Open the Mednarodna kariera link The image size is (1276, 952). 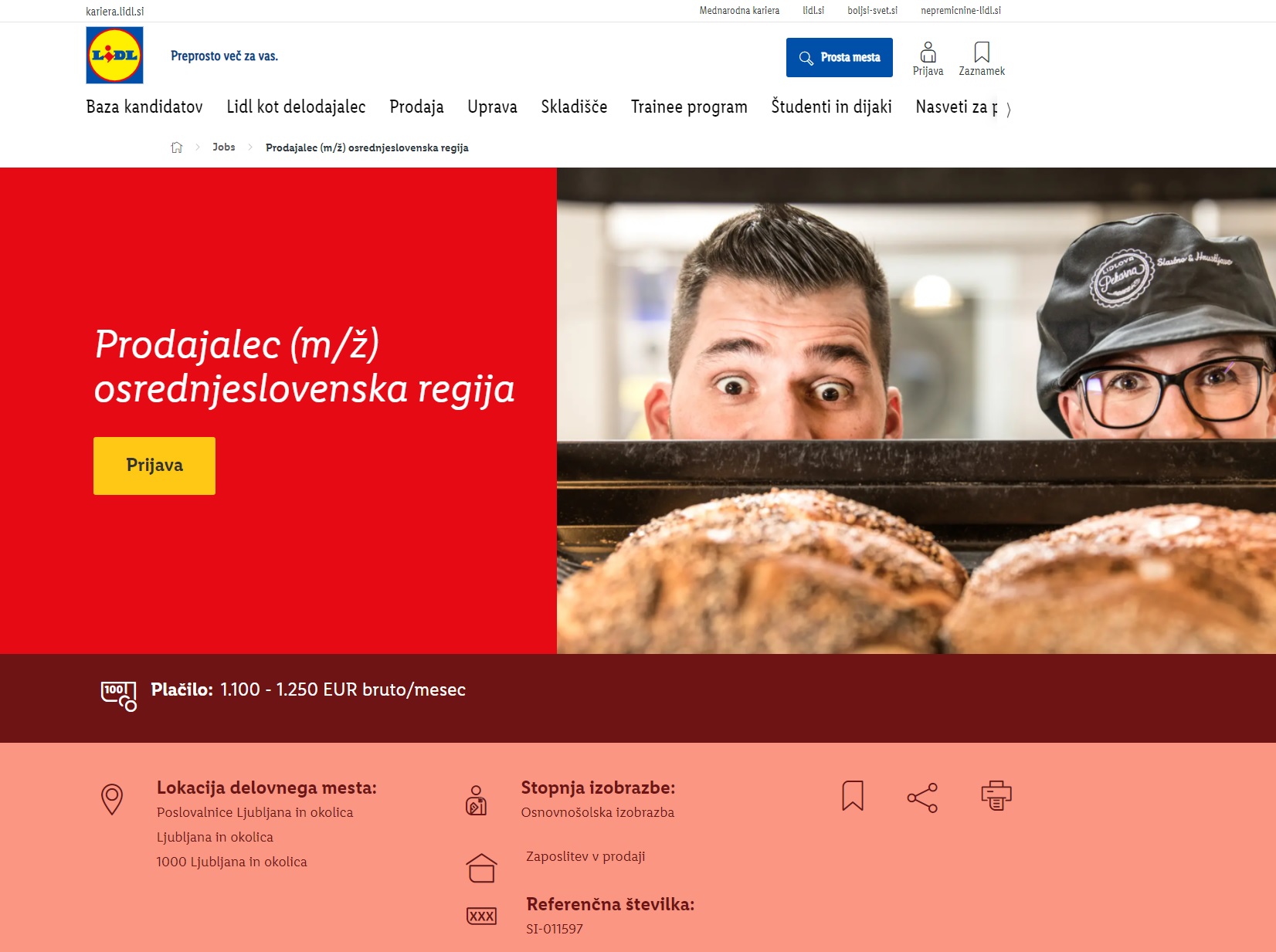[x=739, y=11]
